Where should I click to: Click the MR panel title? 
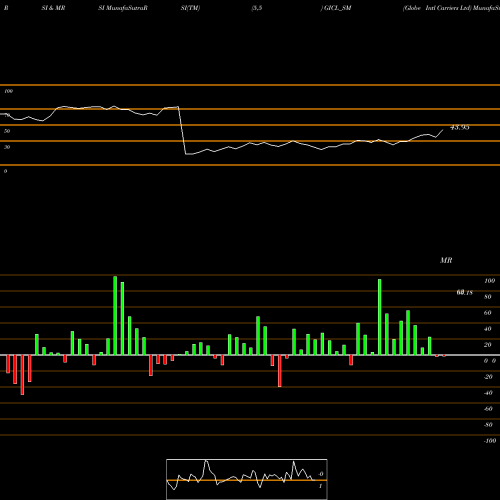[446, 260]
